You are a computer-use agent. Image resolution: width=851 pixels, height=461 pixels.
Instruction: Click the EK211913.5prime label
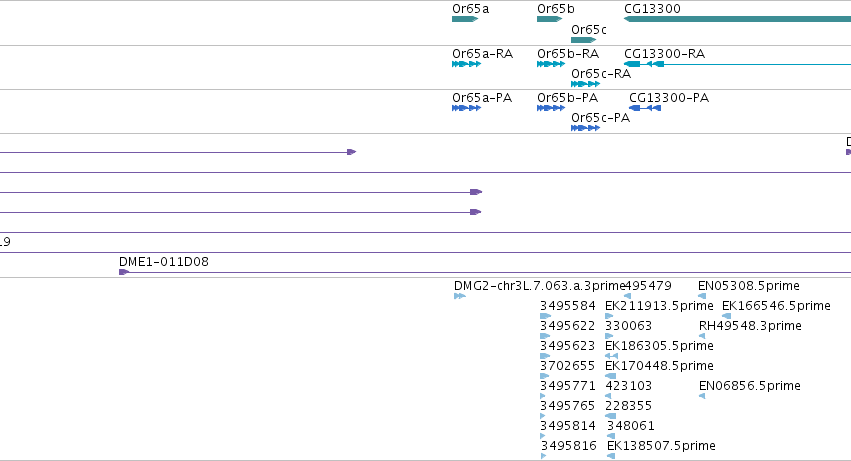coord(659,306)
